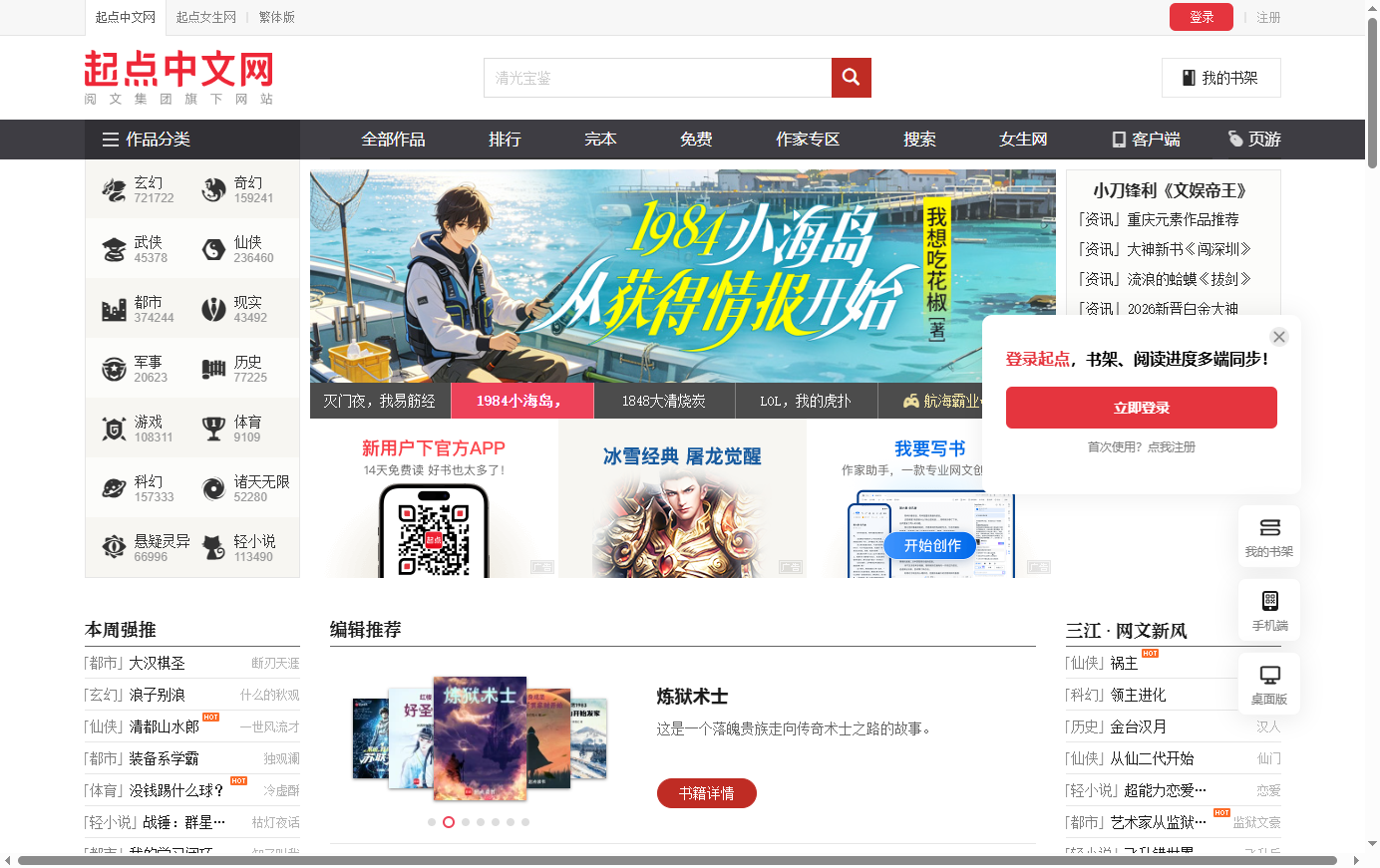The width and height of the screenshot is (1380, 868).
Task: Select the last carousel dot indicator
Action: 524,822
